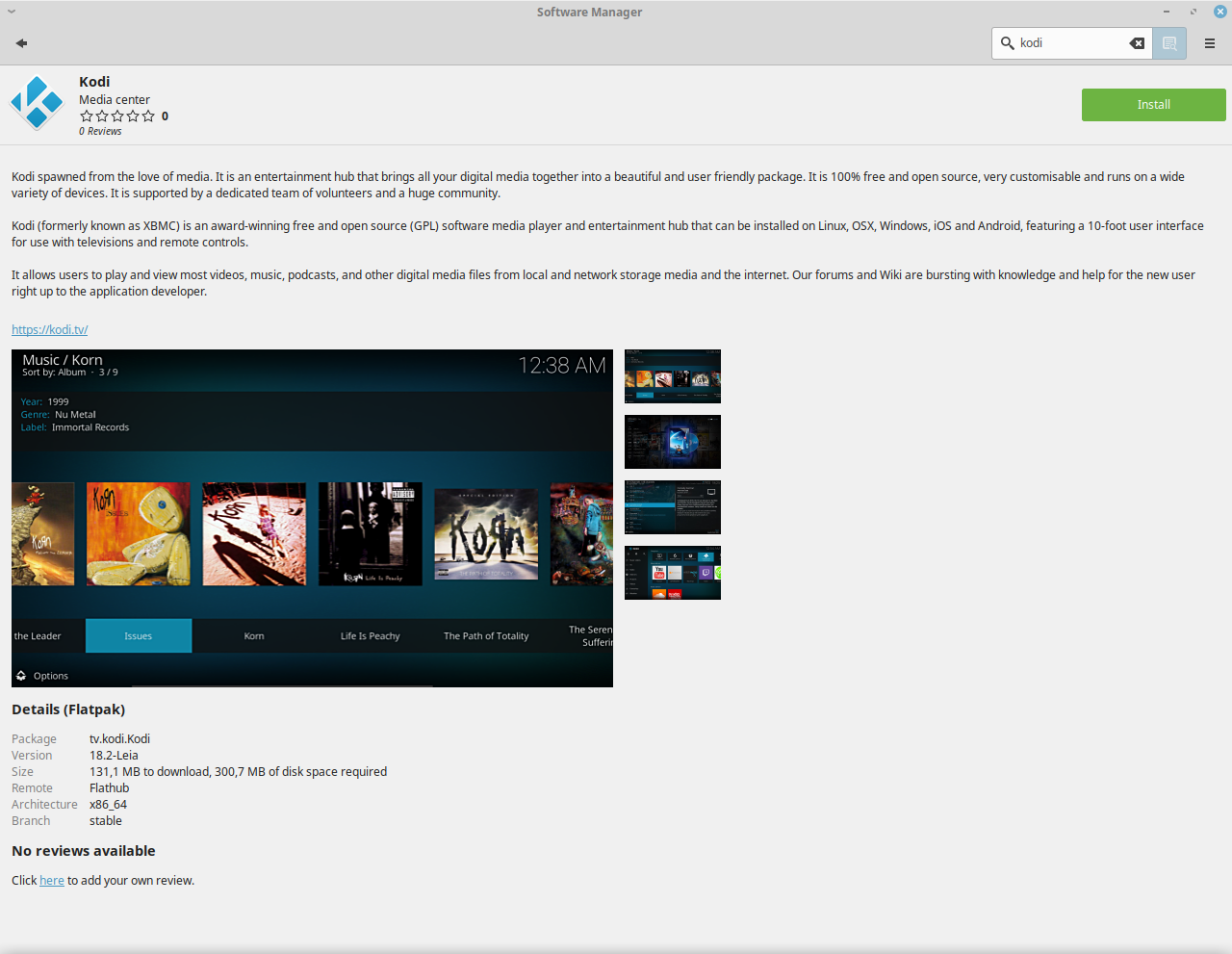Enlarge the main Music / Korn screenshot
This screenshot has width=1232, height=954.
(x=312, y=518)
